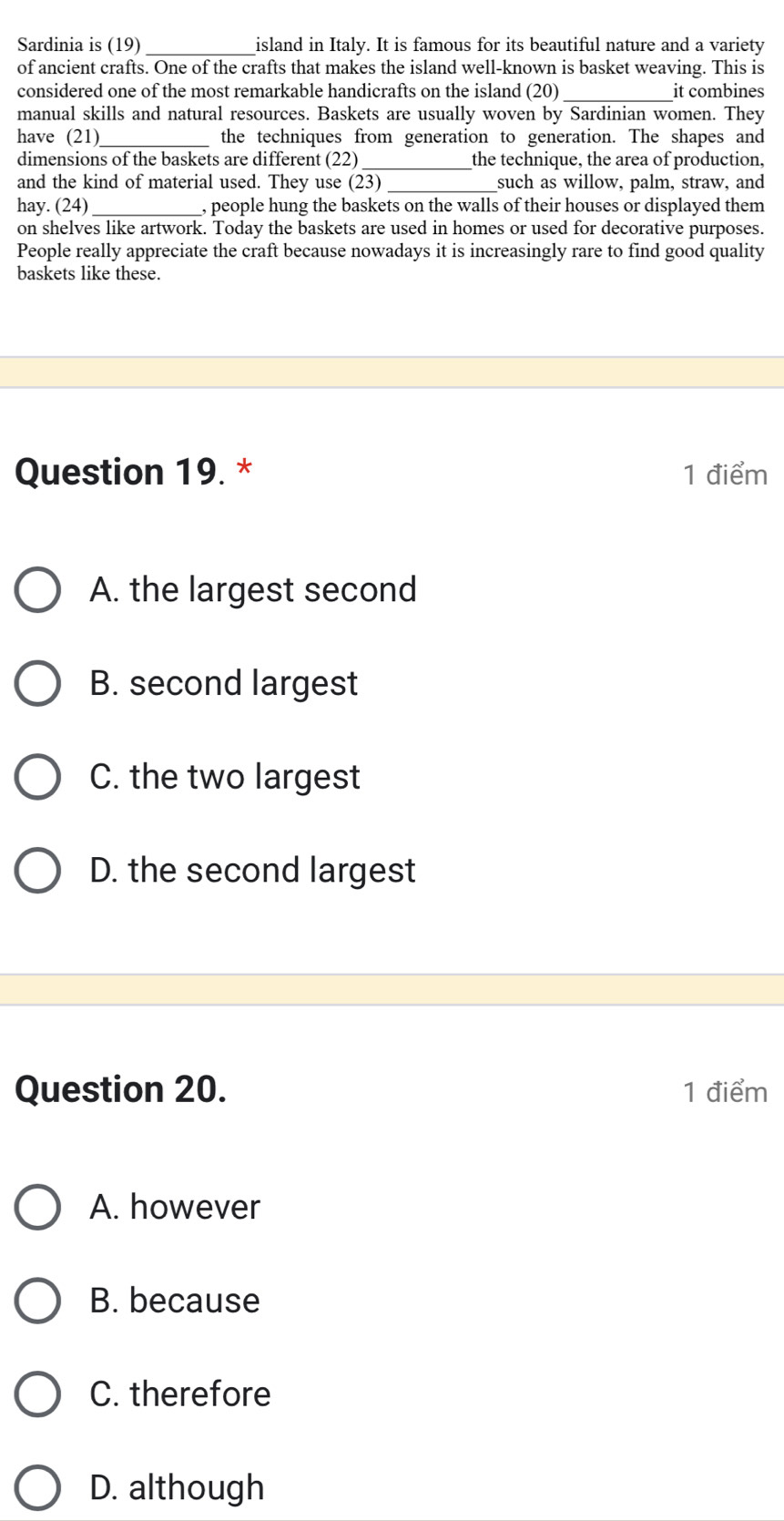Click the Question 20 heading
Image resolution: width=784 pixels, height=1521 pixels.
tap(121, 1089)
